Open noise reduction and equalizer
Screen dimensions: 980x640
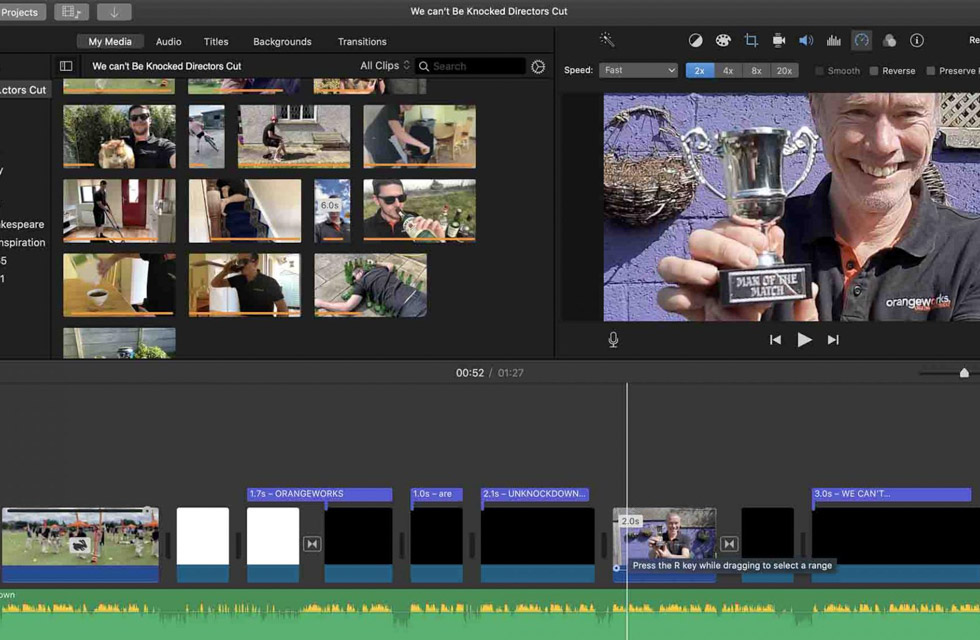[834, 40]
